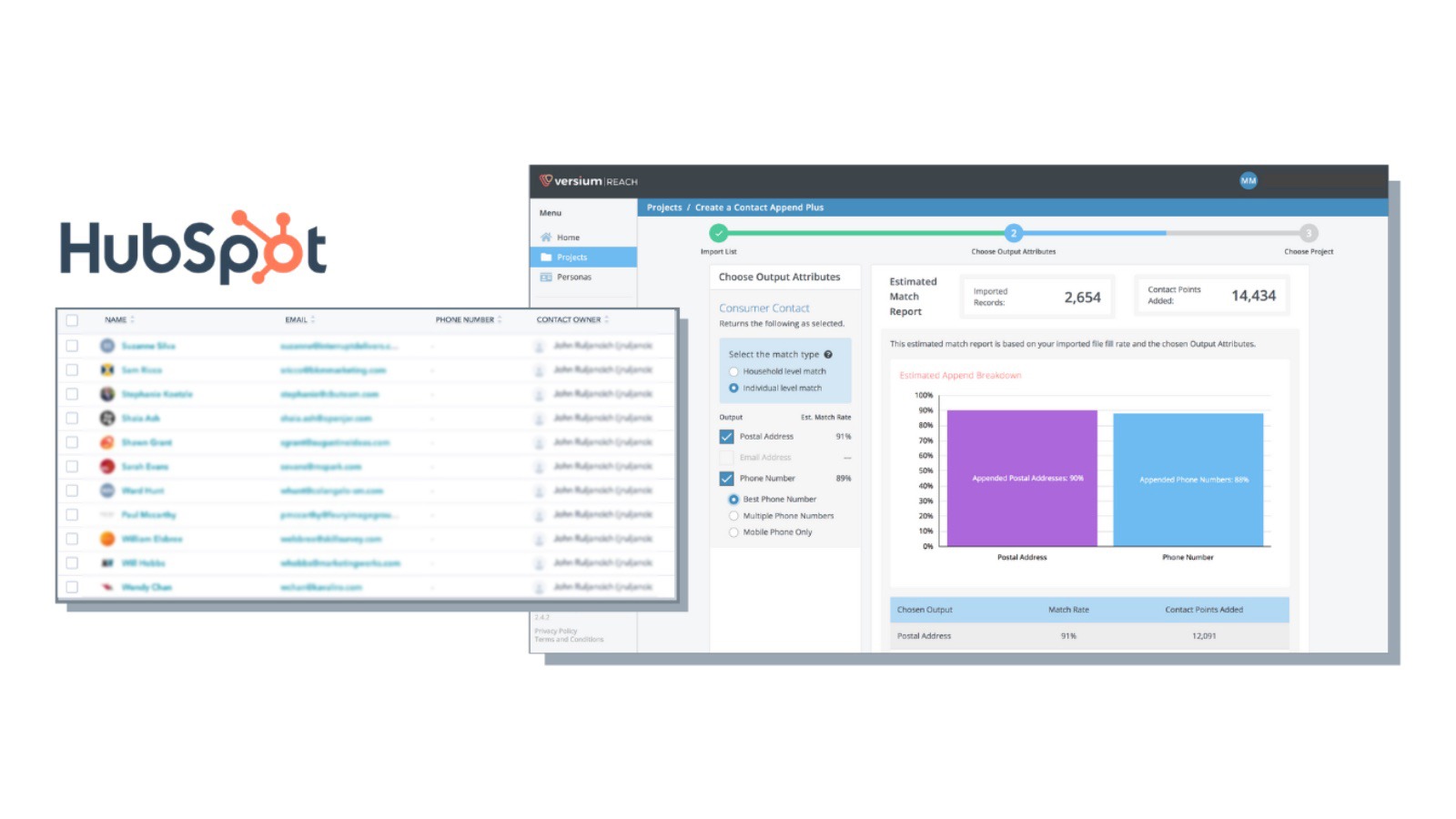
Task: Click owner person icon in Suzanne Silva row
Action: tap(539, 346)
